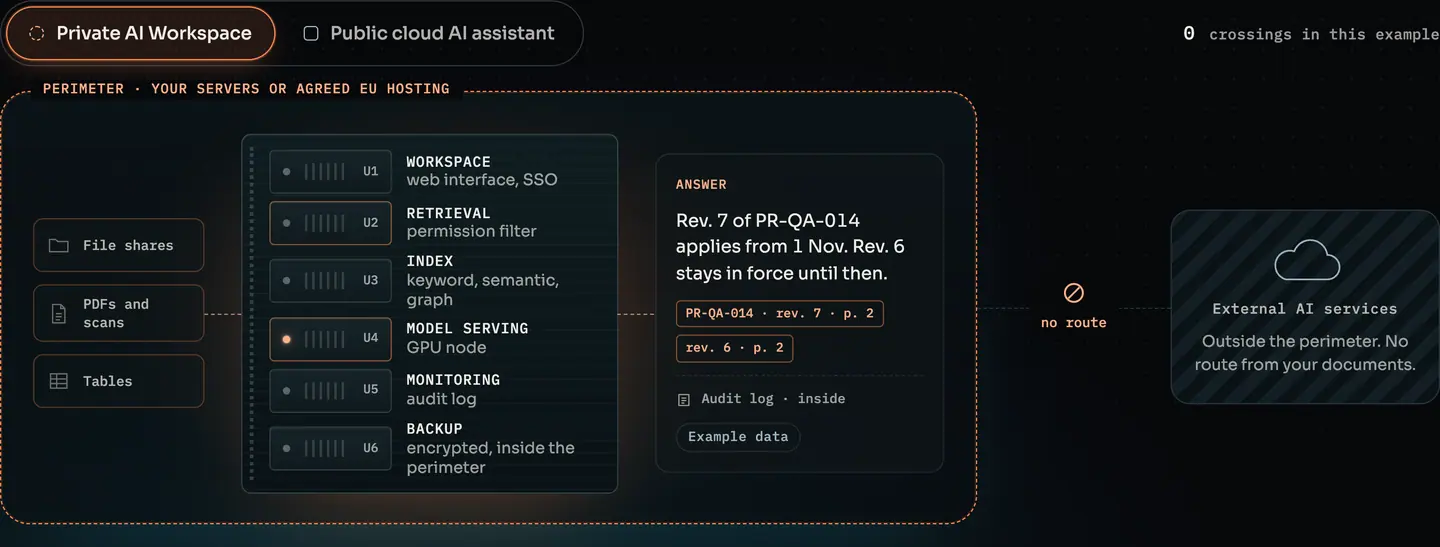Select server unit U2
Viewport: 1440px width, 547px height.
330,223
